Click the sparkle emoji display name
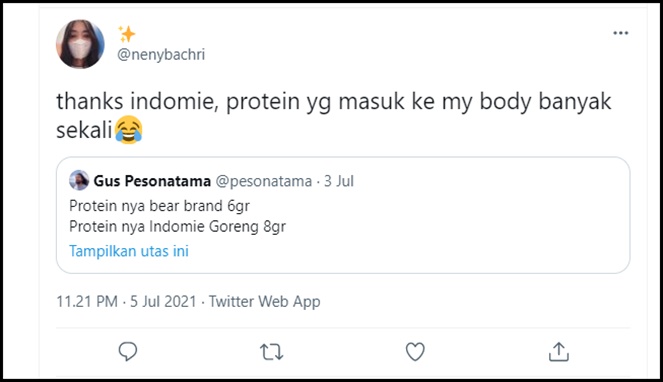This screenshot has width=663, height=382. (126, 34)
